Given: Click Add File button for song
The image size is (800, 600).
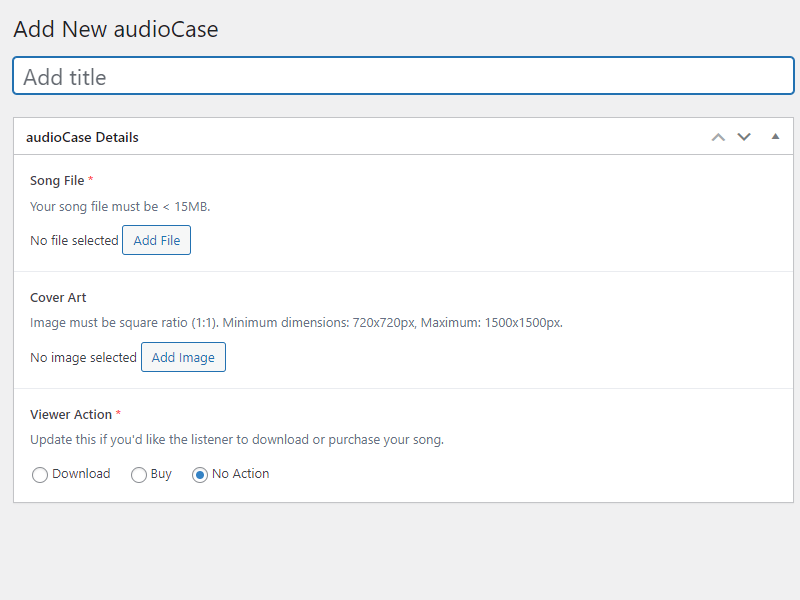Looking at the screenshot, I should tap(157, 240).
